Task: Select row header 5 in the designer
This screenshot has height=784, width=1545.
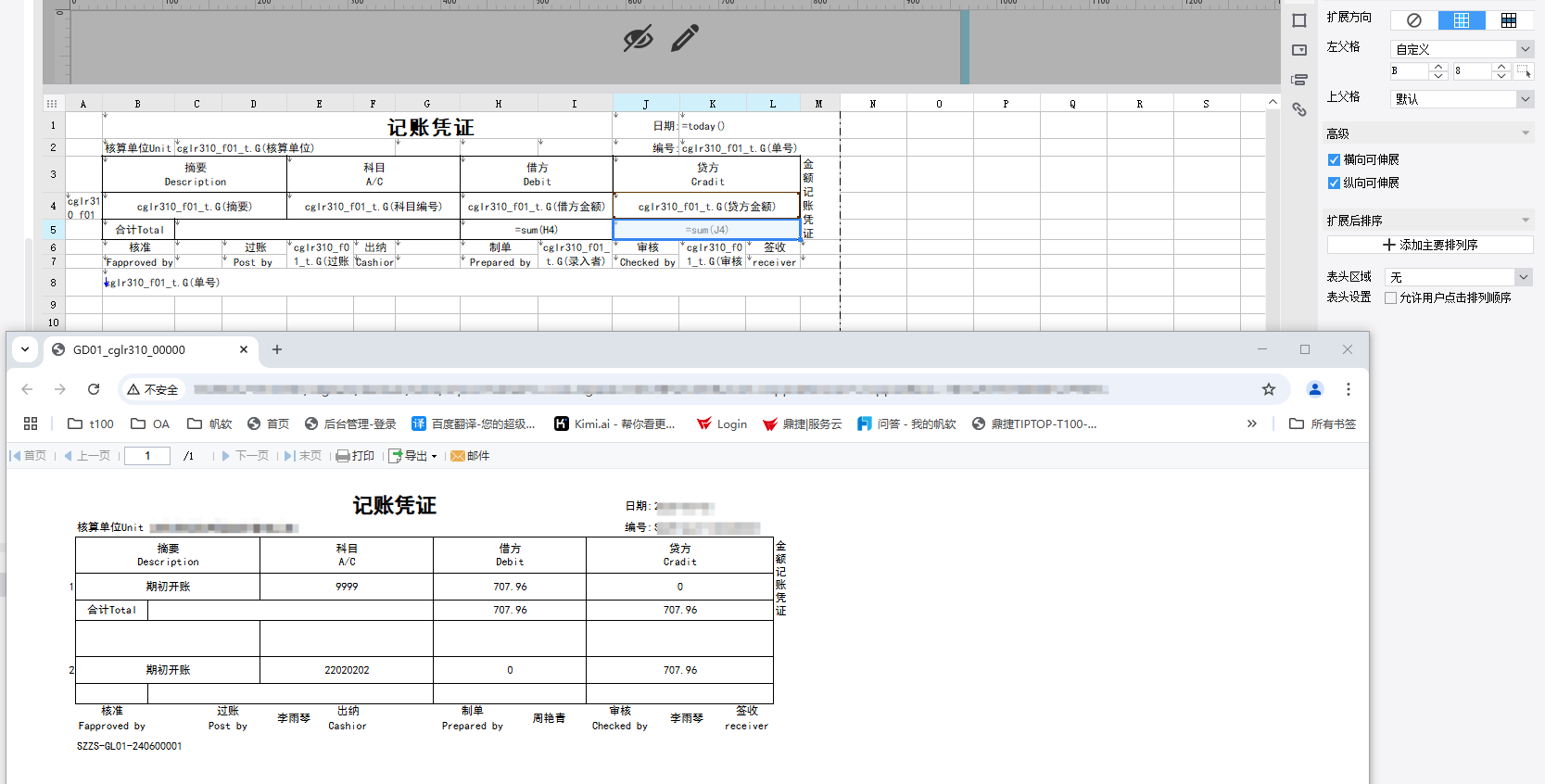Action: (x=53, y=229)
